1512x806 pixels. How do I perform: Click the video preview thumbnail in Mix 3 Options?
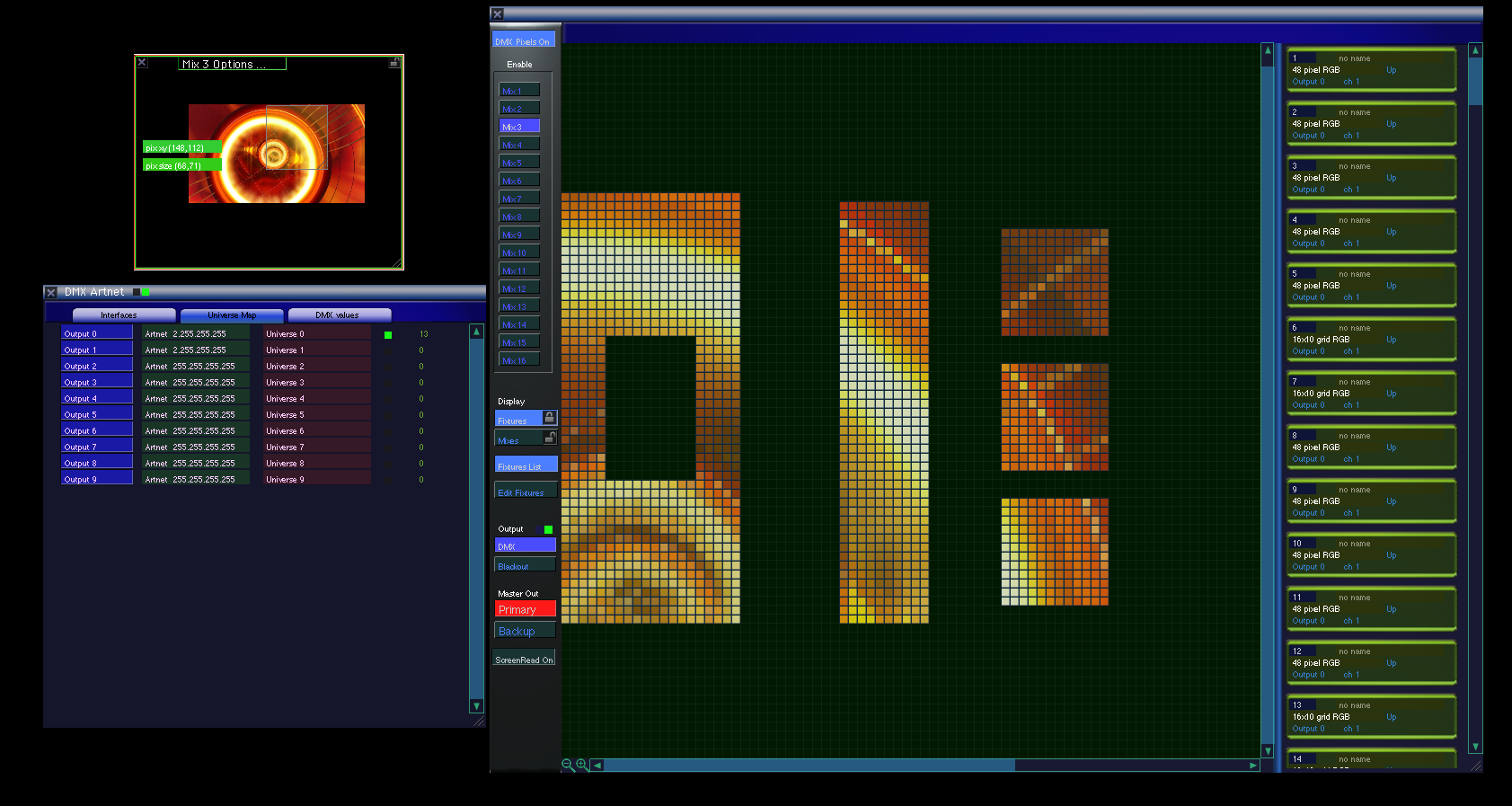(276, 154)
